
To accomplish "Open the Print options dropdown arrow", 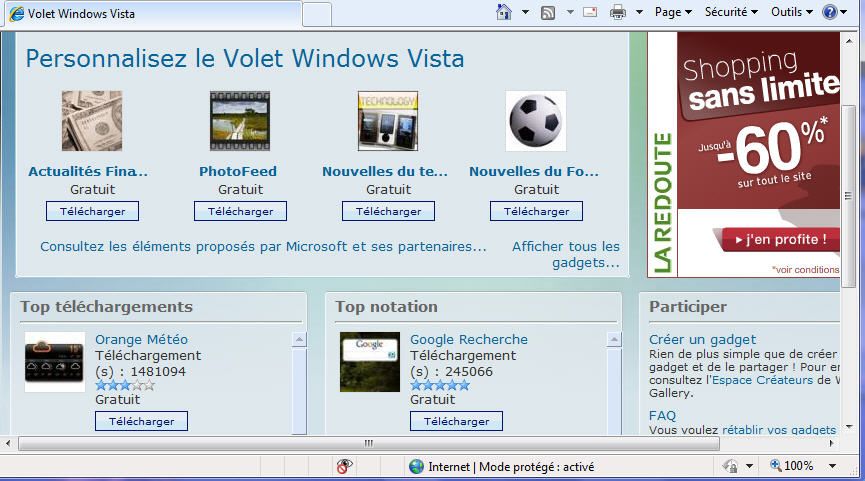I will [x=639, y=12].
